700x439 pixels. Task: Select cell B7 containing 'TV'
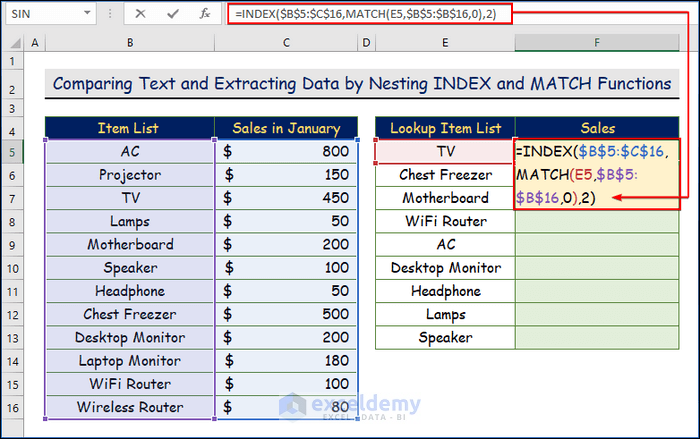pos(129,198)
